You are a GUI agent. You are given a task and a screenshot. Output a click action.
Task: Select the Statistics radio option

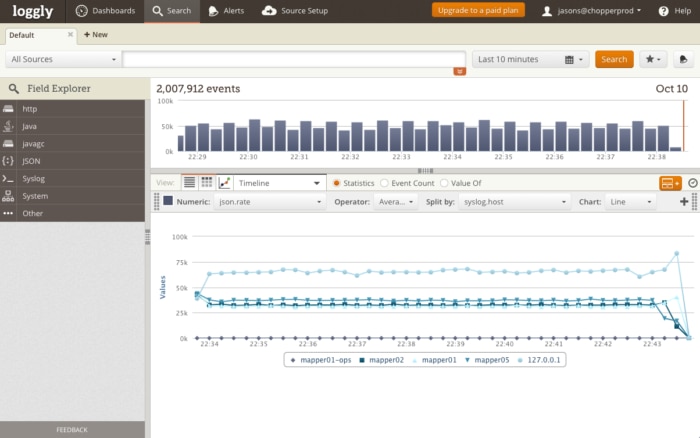337,184
